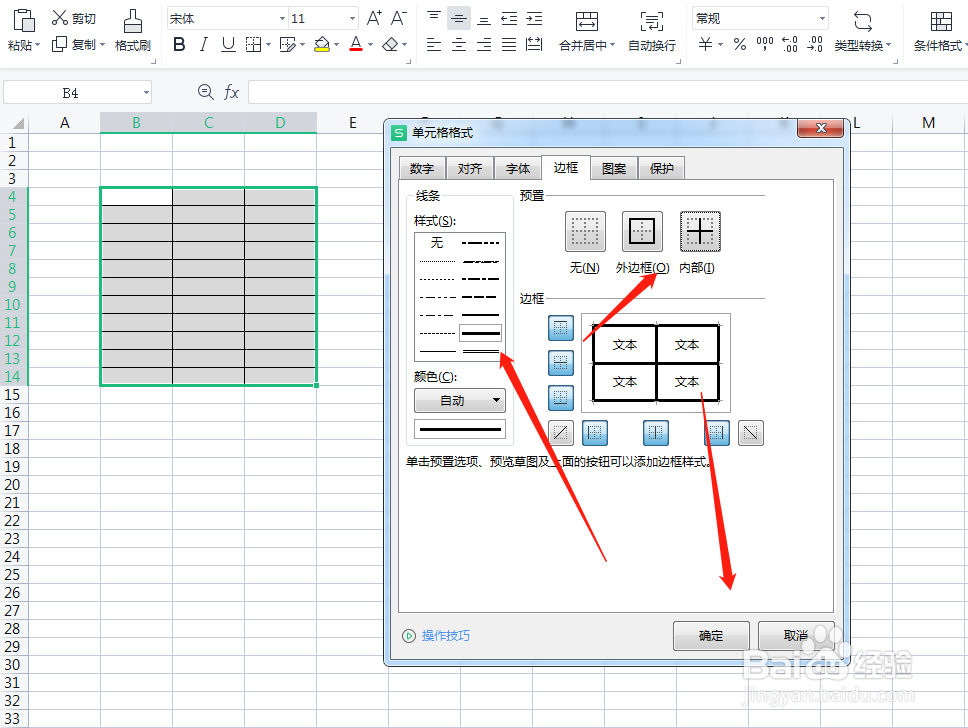Switch to the 数字 tab
The height and width of the screenshot is (728, 968).
(x=422, y=168)
